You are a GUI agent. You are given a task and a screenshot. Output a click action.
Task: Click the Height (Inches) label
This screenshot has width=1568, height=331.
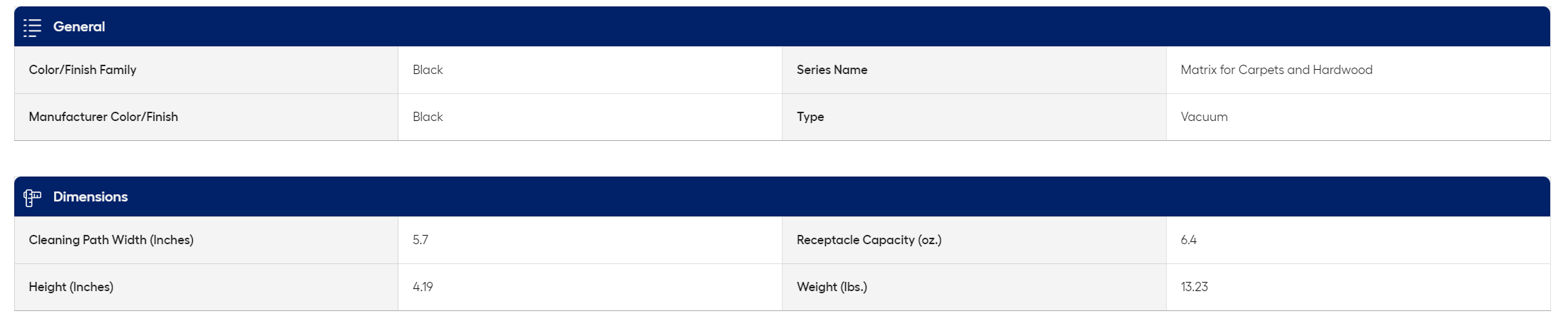[x=71, y=287]
